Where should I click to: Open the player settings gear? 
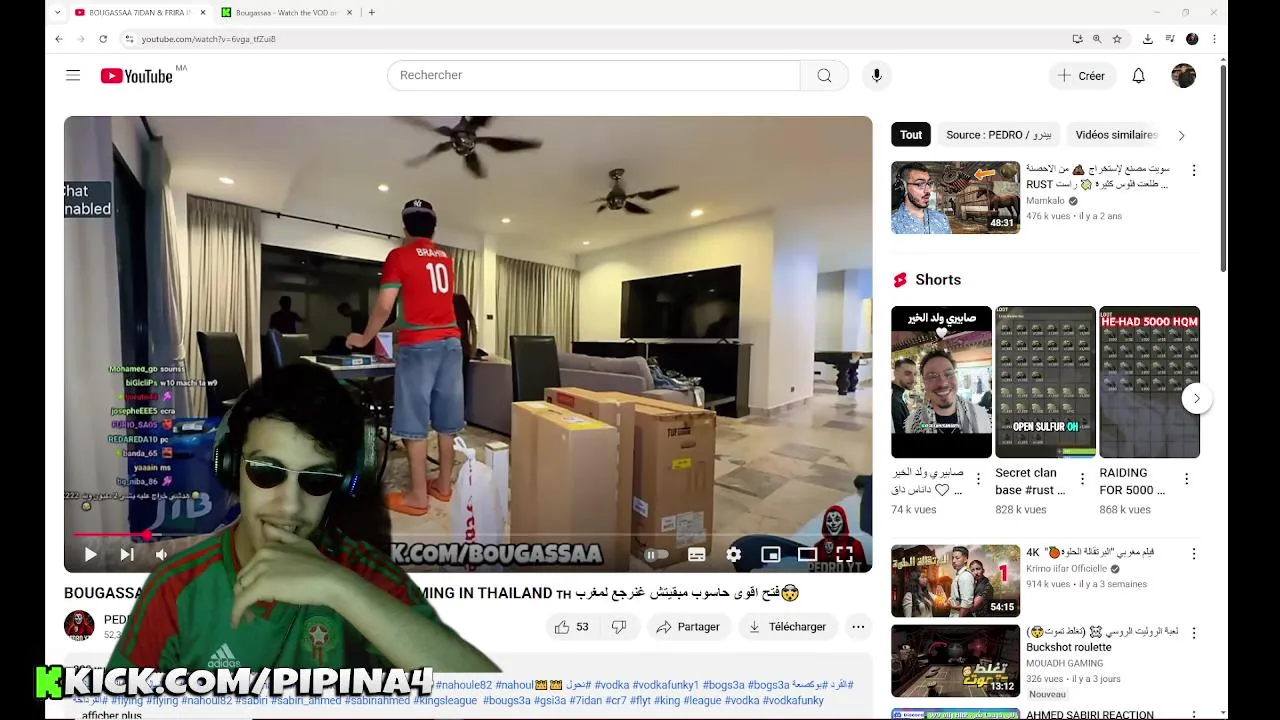(x=734, y=554)
